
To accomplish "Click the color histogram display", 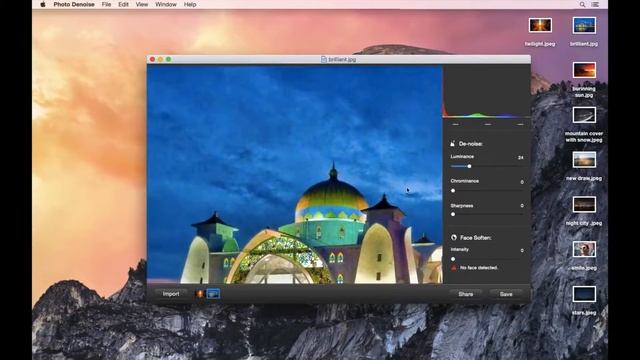I will pos(487,92).
